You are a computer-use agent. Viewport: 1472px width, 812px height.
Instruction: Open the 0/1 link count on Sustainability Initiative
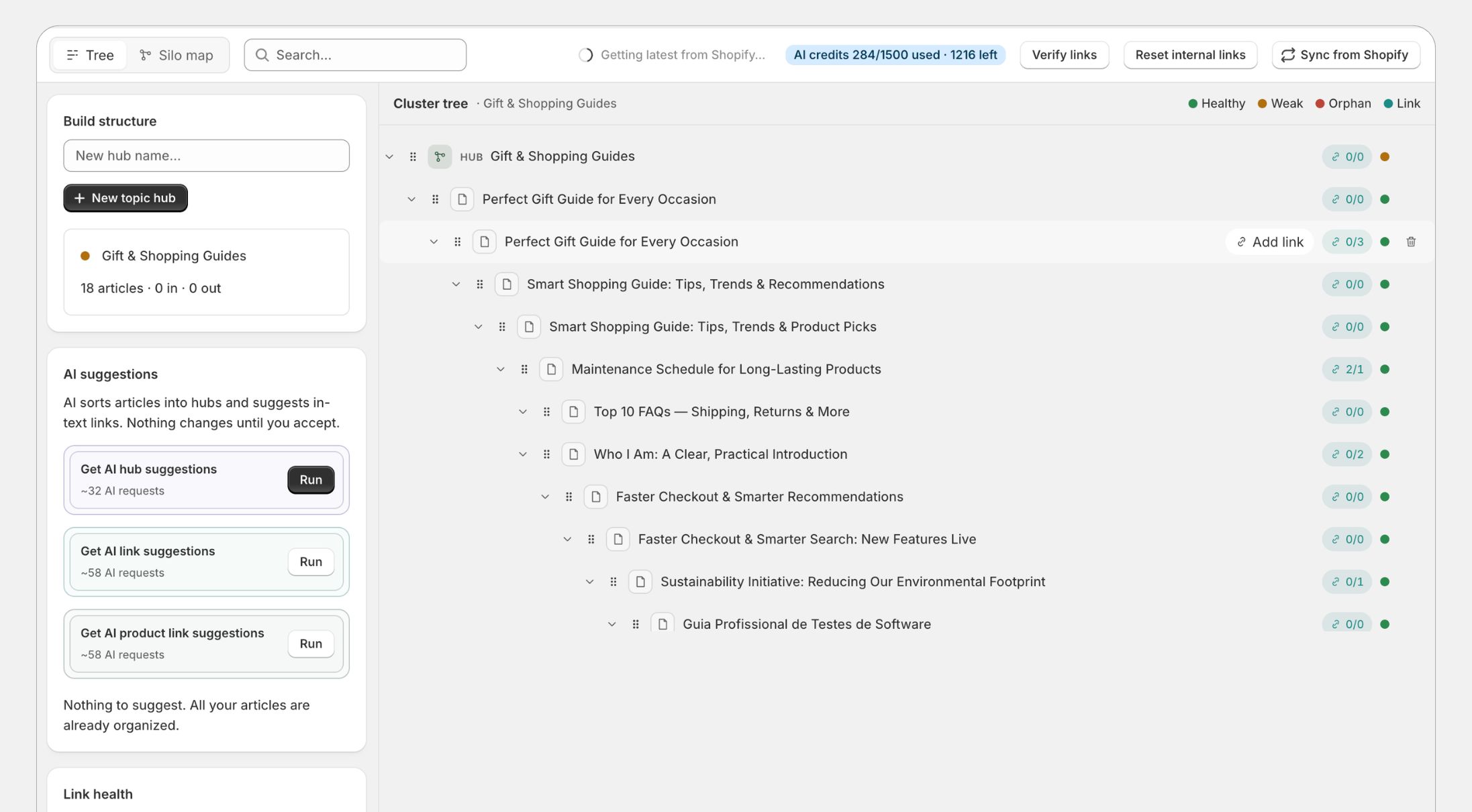click(x=1346, y=582)
